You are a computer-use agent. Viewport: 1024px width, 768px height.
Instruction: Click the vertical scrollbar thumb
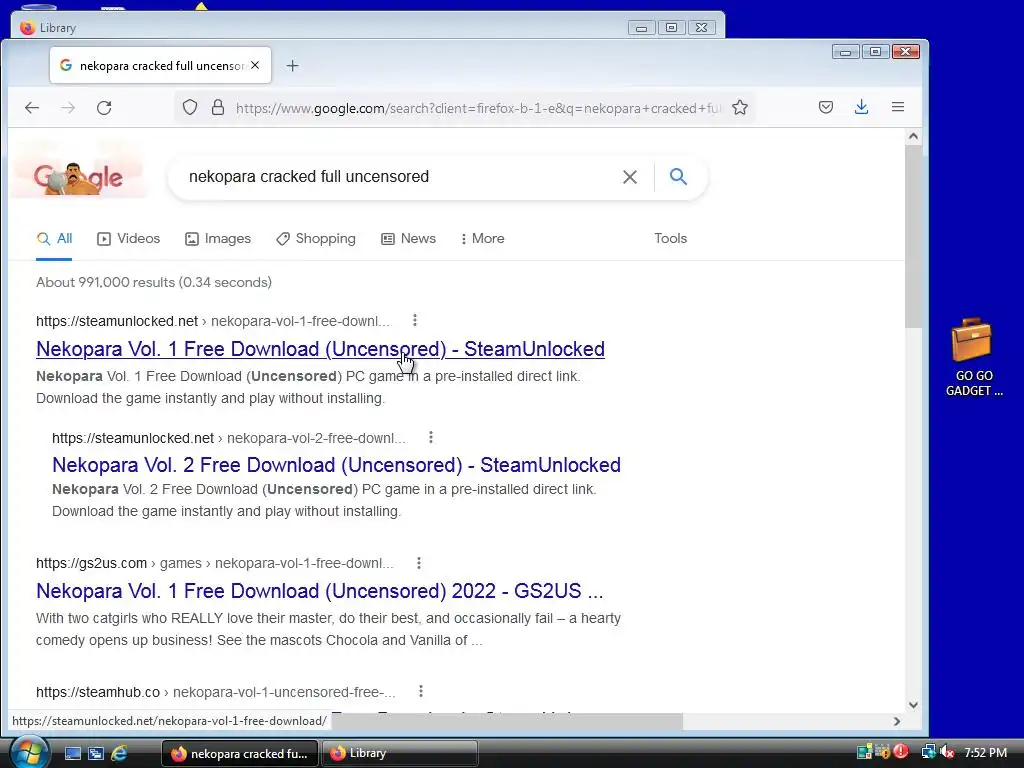(913, 236)
